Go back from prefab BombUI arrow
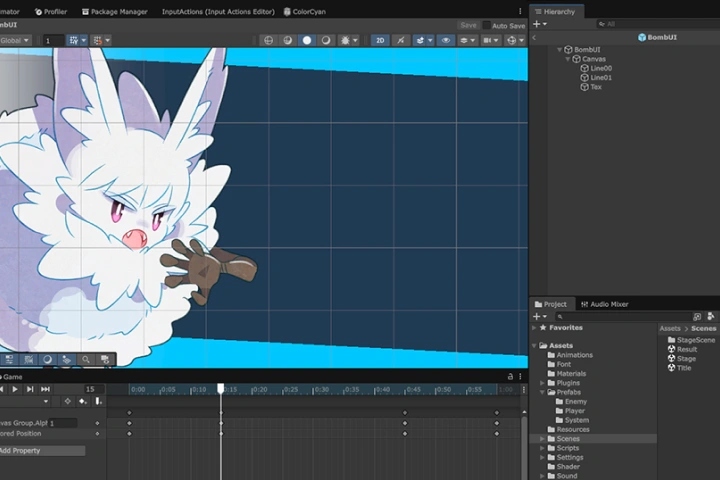Viewport: 720px width, 480px height. (x=534, y=37)
